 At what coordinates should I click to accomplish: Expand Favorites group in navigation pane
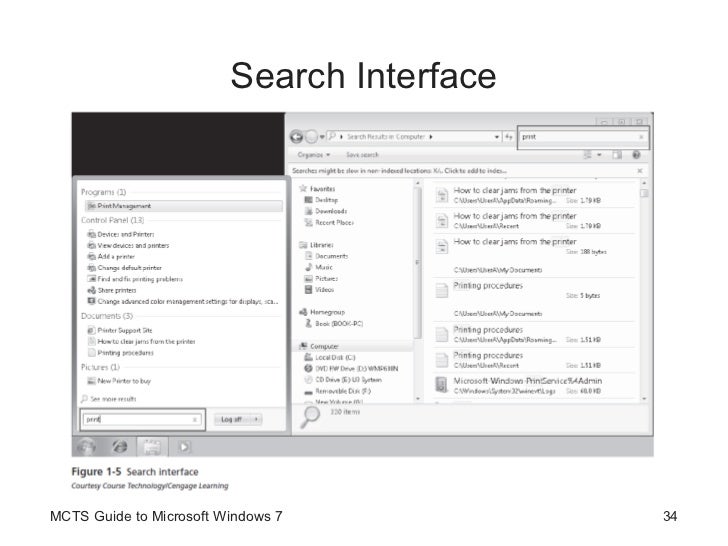pos(317,188)
